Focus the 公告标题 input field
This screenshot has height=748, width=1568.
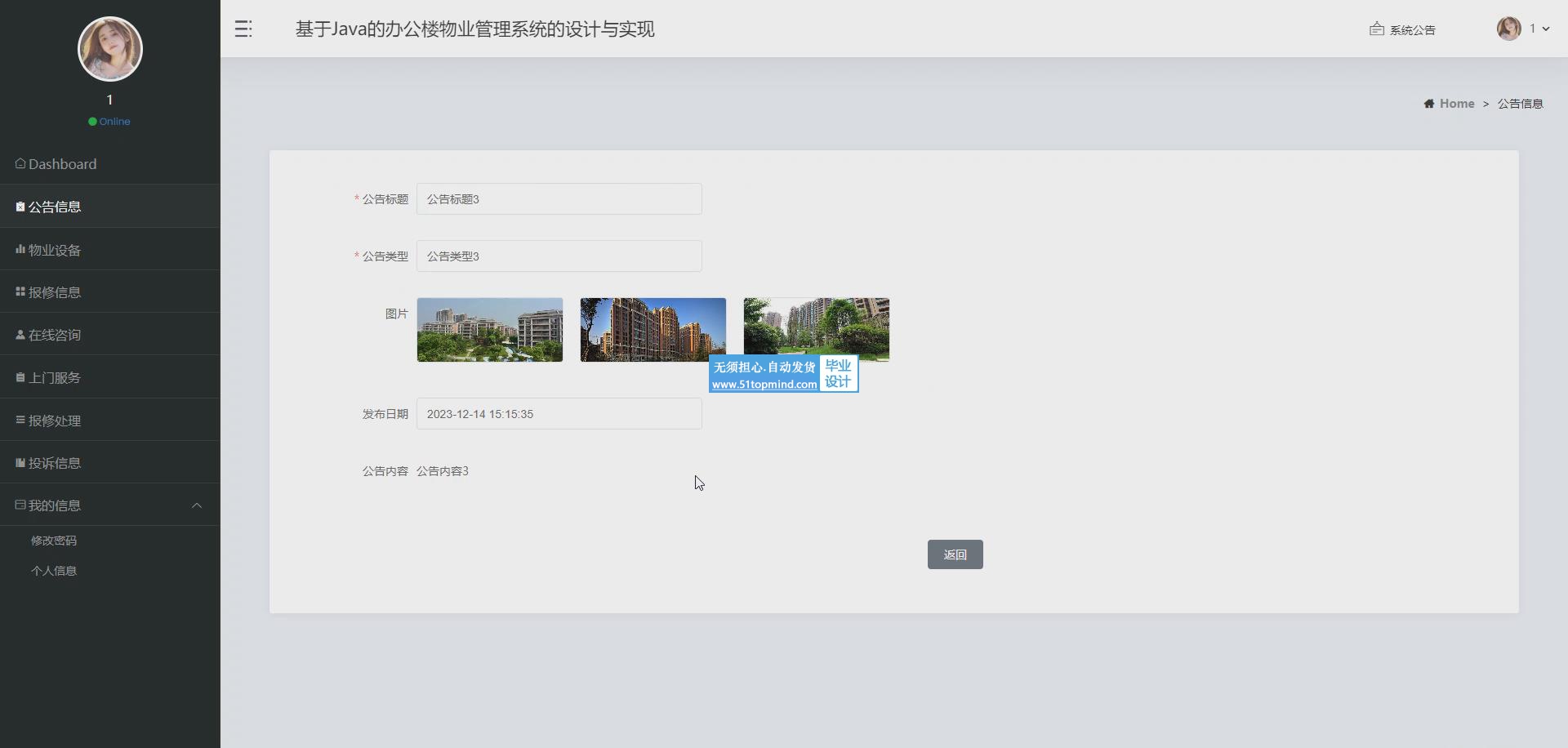(559, 199)
